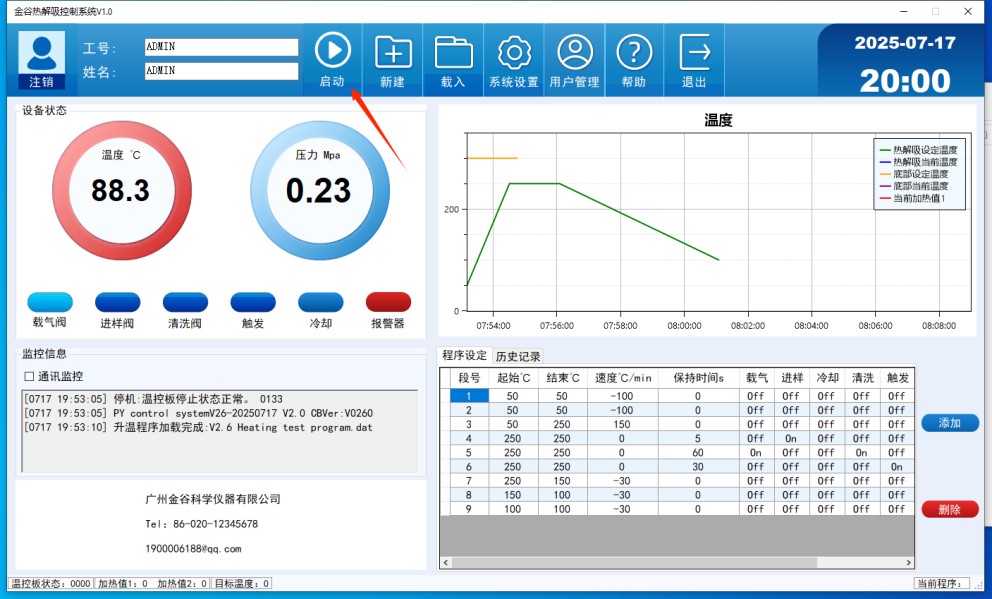992x599 pixels.
Task: Click 触发 On cell in row 6
Action: (x=897, y=467)
